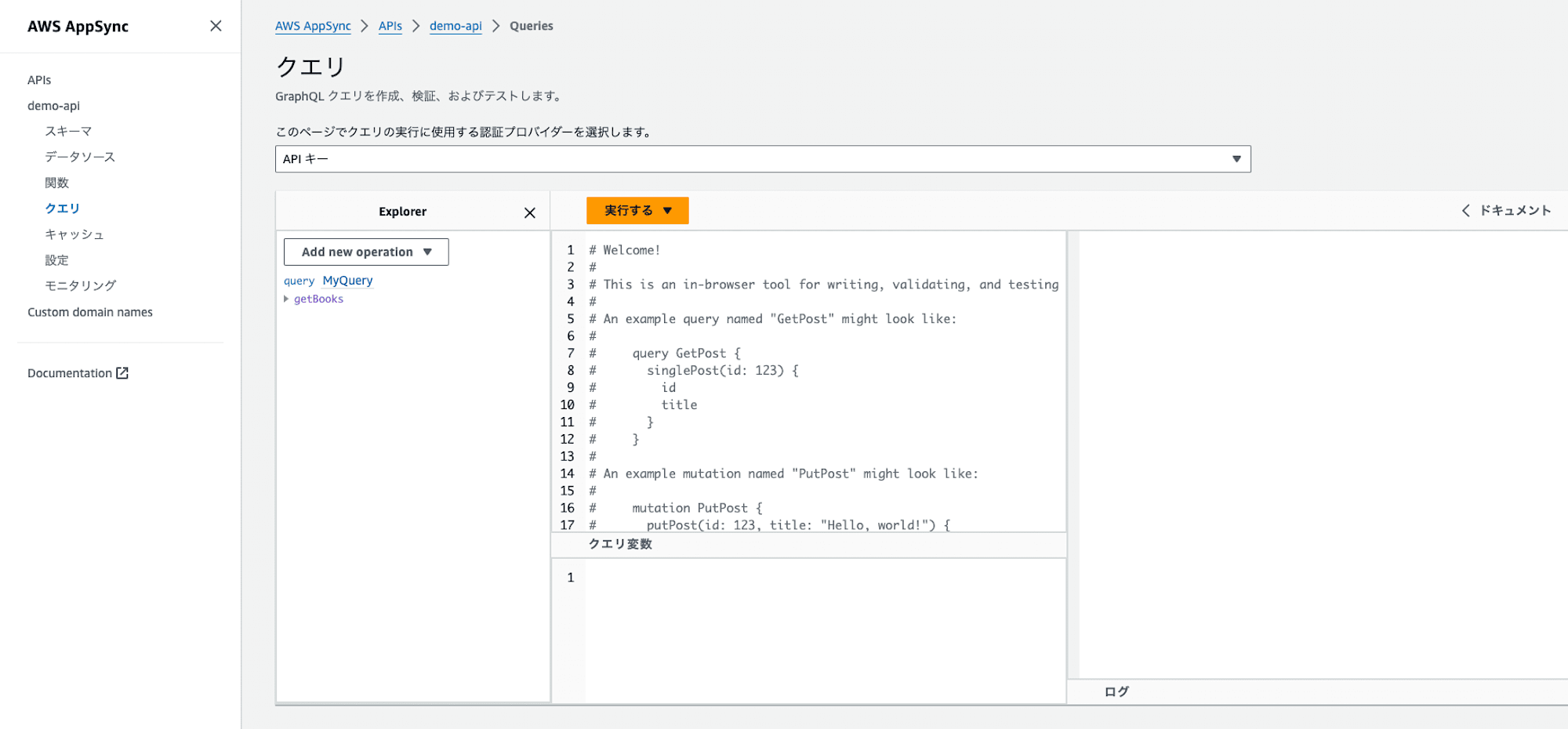Click the empty results pane

tap(1323, 455)
